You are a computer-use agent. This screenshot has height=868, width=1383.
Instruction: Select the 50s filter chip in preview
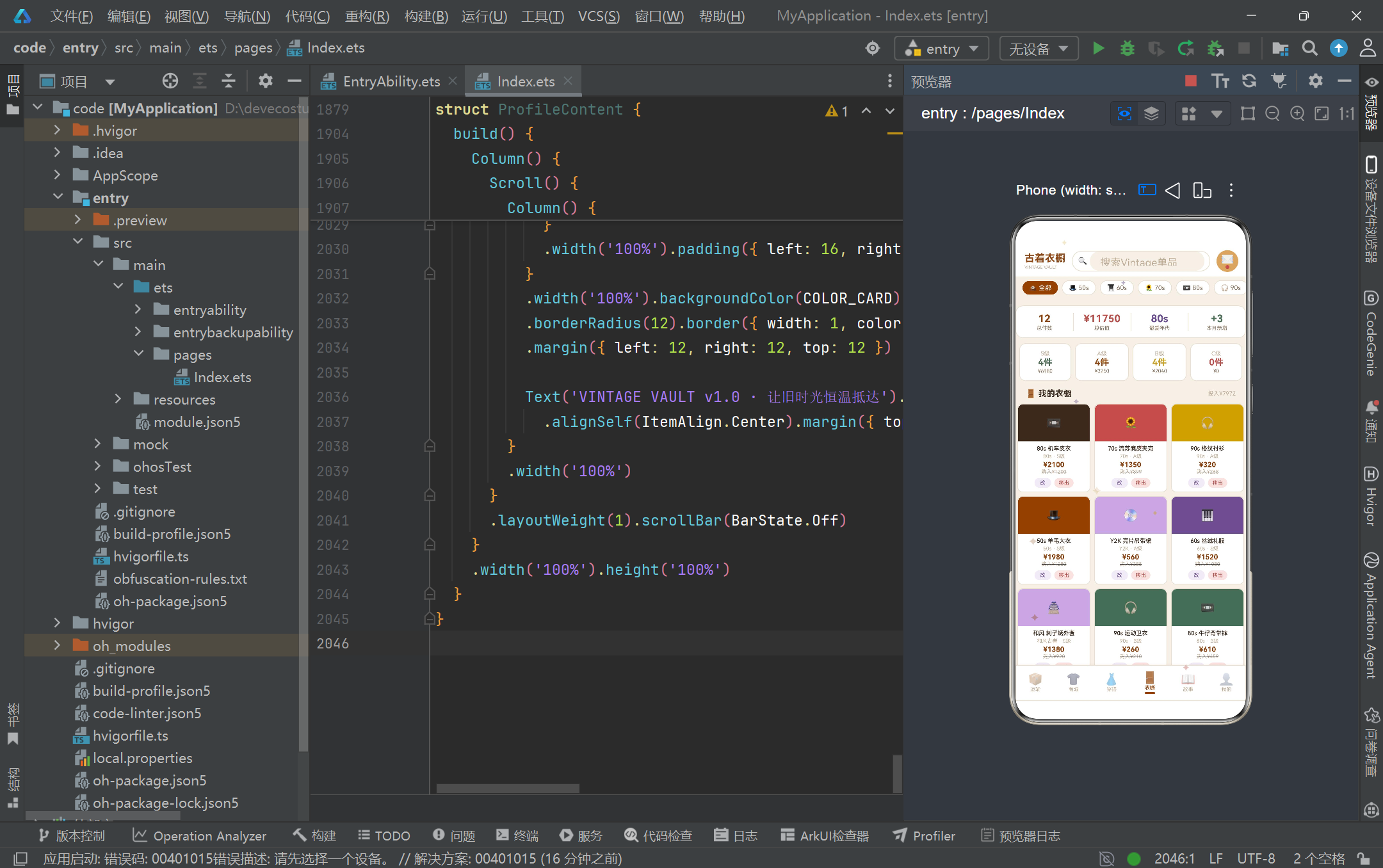click(1079, 288)
